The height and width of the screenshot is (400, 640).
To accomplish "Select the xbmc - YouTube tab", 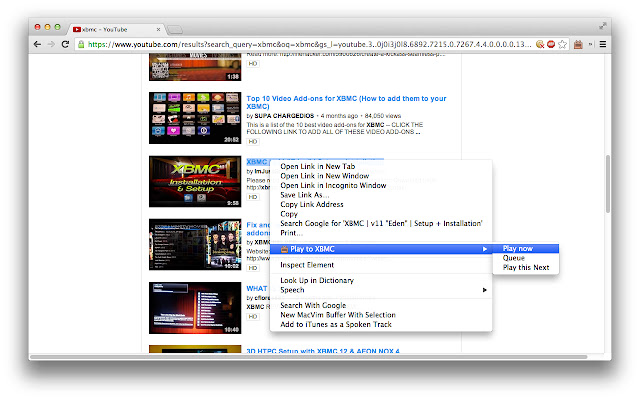I will point(116,29).
